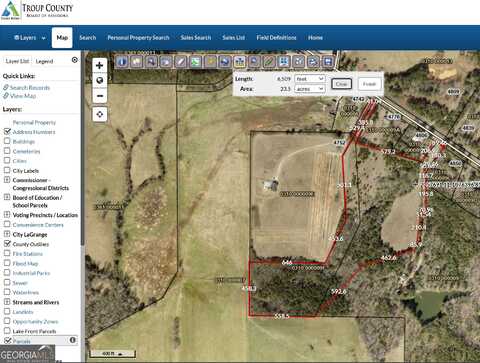Select the green pencil draw tool
This screenshot has width=480, height=363.
[x=269, y=62]
